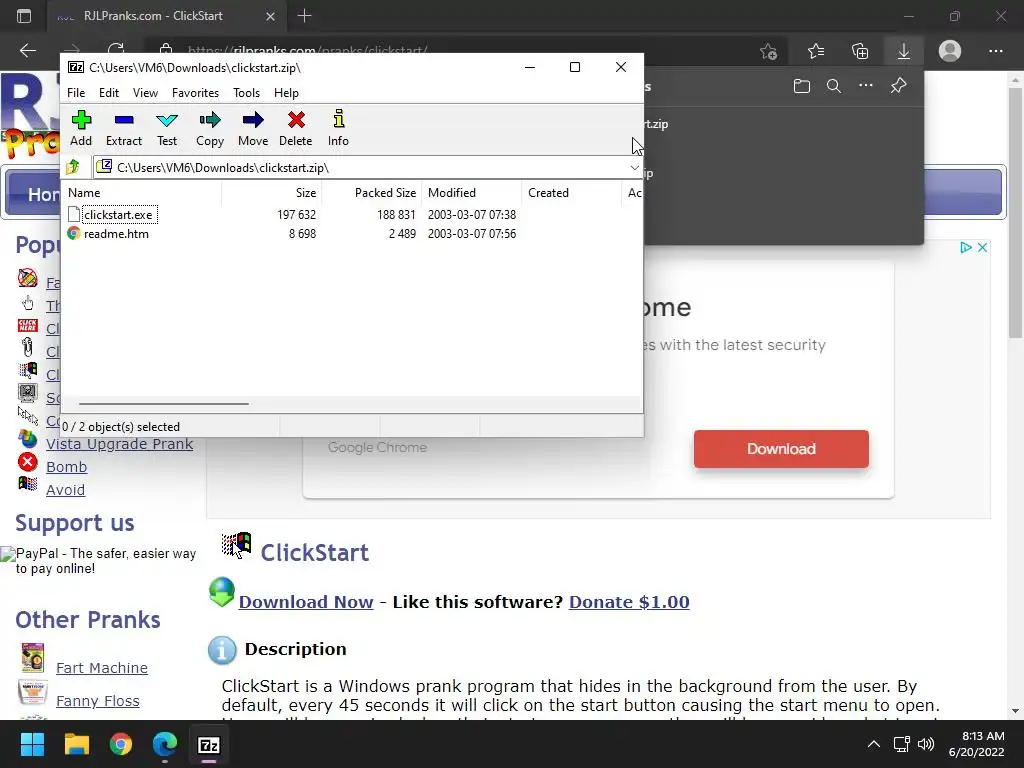Screen dimensions: 1024x768
Task: Open the Edit menu in 7-Zip
Action: click(109, 93)
